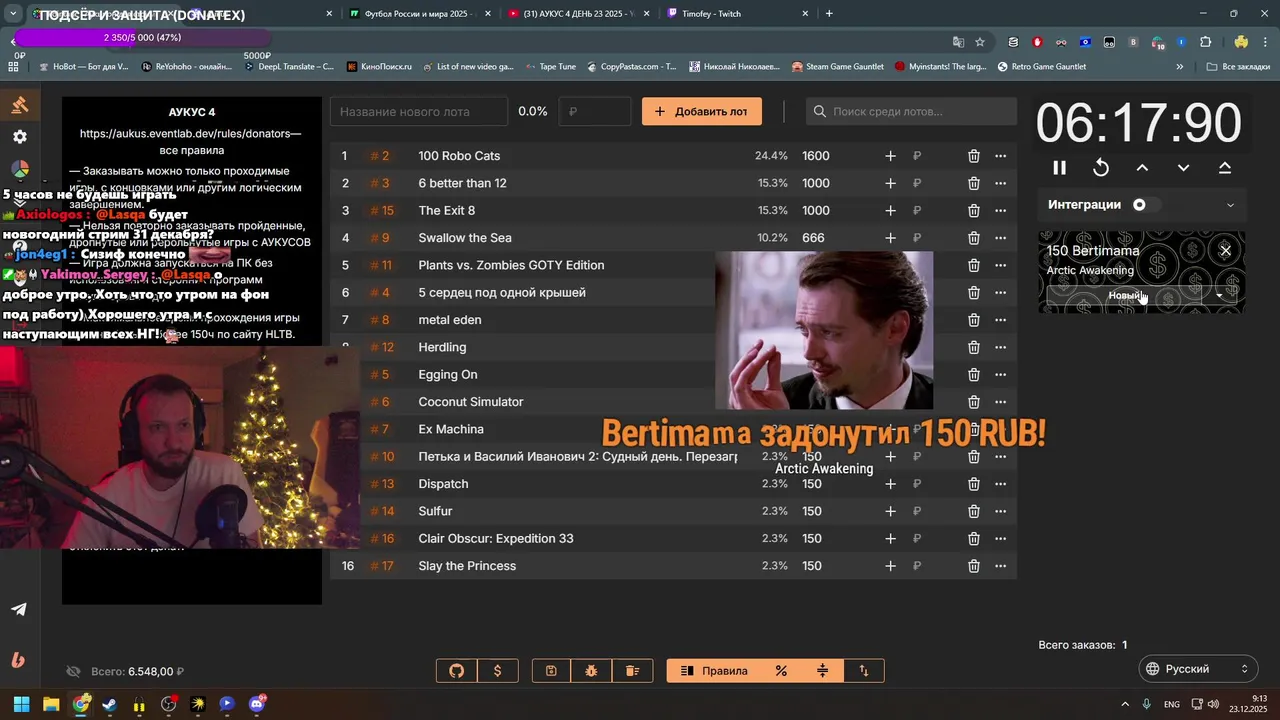Add money to 100 Robo Cats lot
This screenshot has width=1280, height=720.
[x=890, y=156]
